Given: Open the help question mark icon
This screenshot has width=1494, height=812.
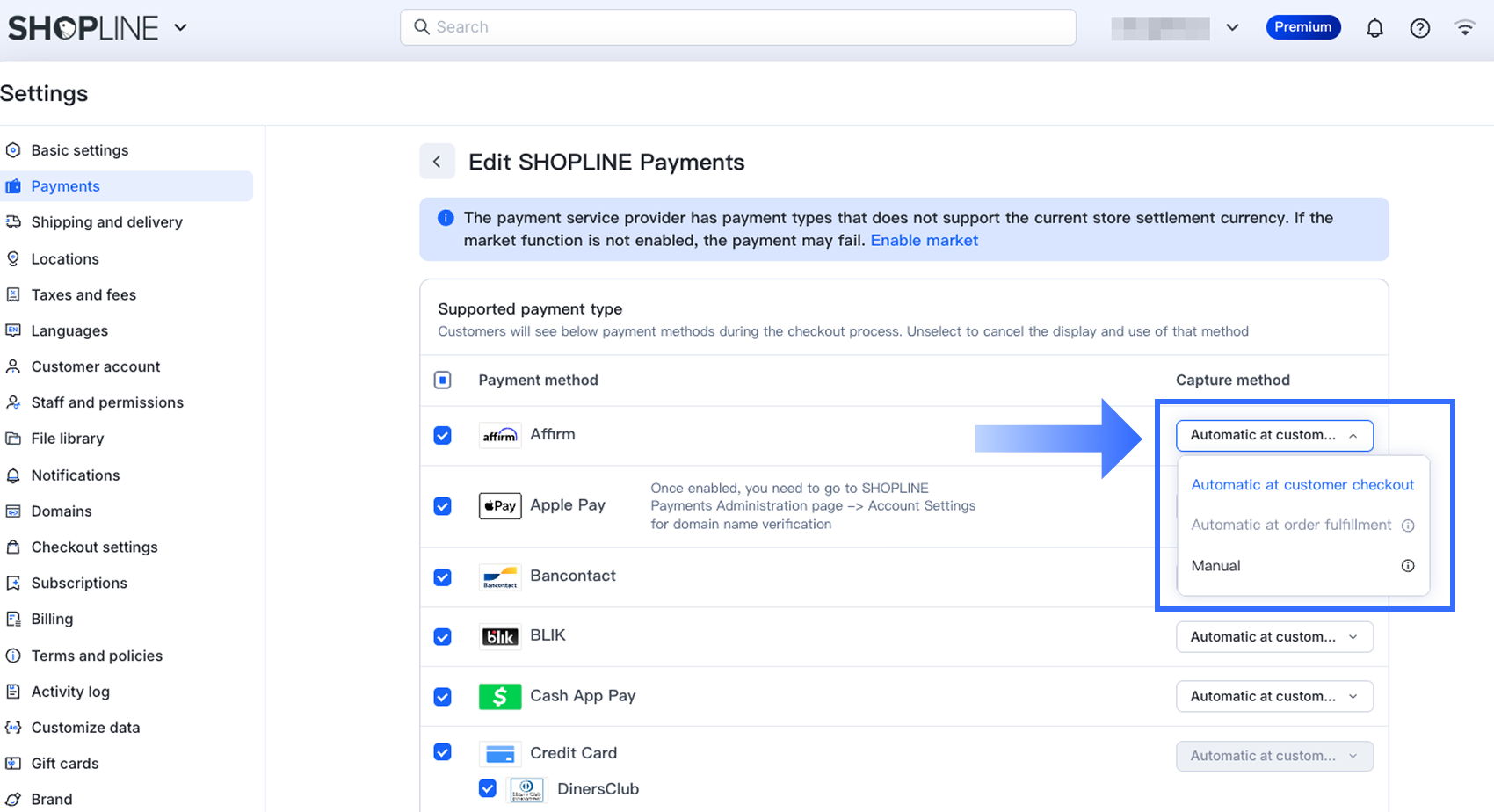Looking at the screenshot, I should (1419, 27).
